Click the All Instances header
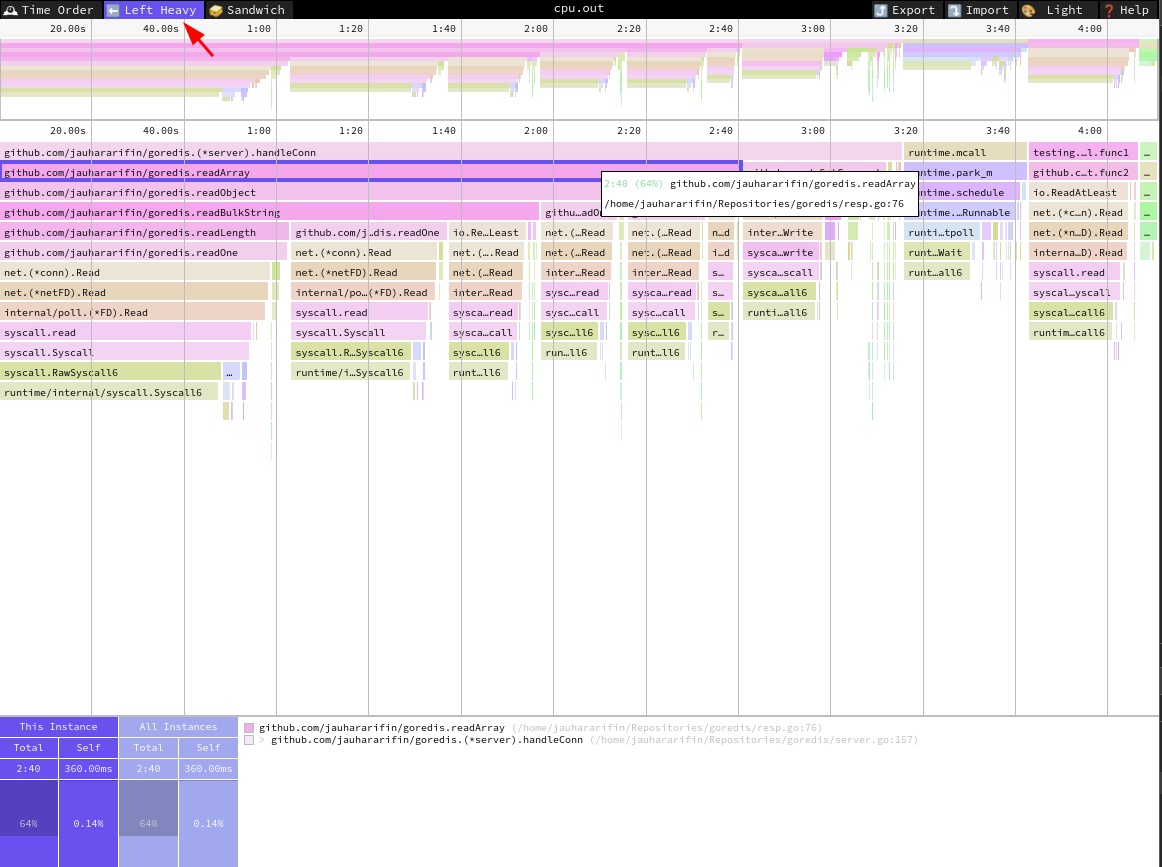This screenshot has height=867, width=1162. (x=178, y=727)
